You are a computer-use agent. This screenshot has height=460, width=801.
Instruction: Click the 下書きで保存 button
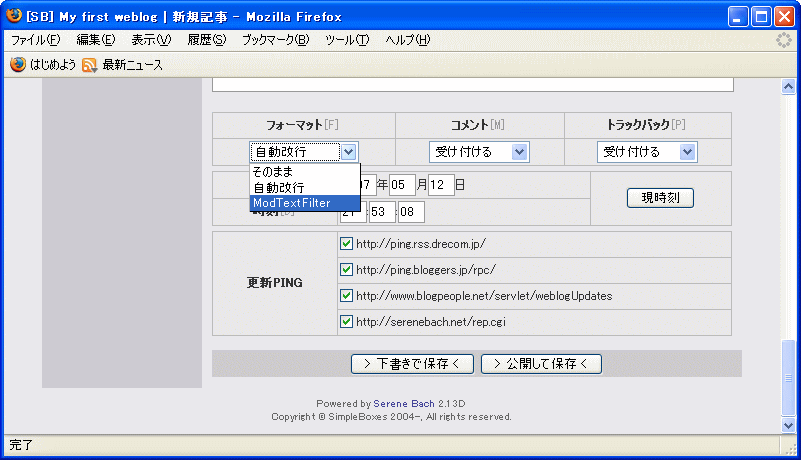(412, 363)
